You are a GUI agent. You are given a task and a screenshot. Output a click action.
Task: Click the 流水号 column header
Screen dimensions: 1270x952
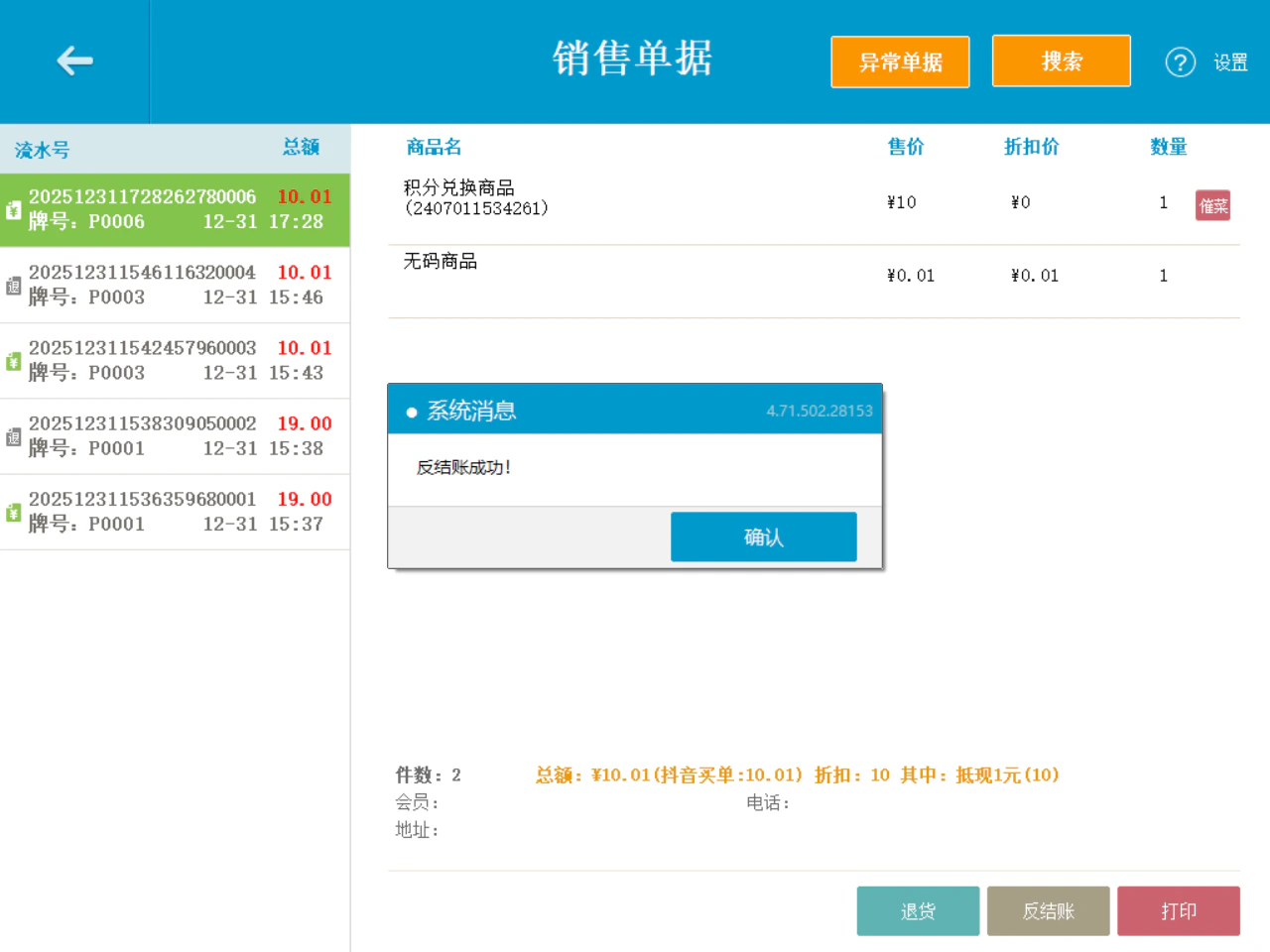pyautogui.click(x=42, y=150)
